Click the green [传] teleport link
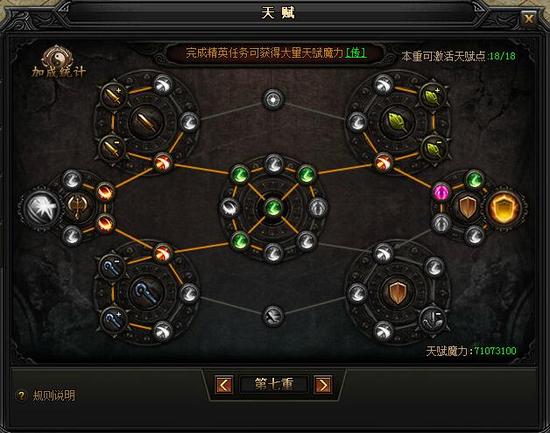The image size is (550, 433). pyautogui.click(x=356, y=53)
